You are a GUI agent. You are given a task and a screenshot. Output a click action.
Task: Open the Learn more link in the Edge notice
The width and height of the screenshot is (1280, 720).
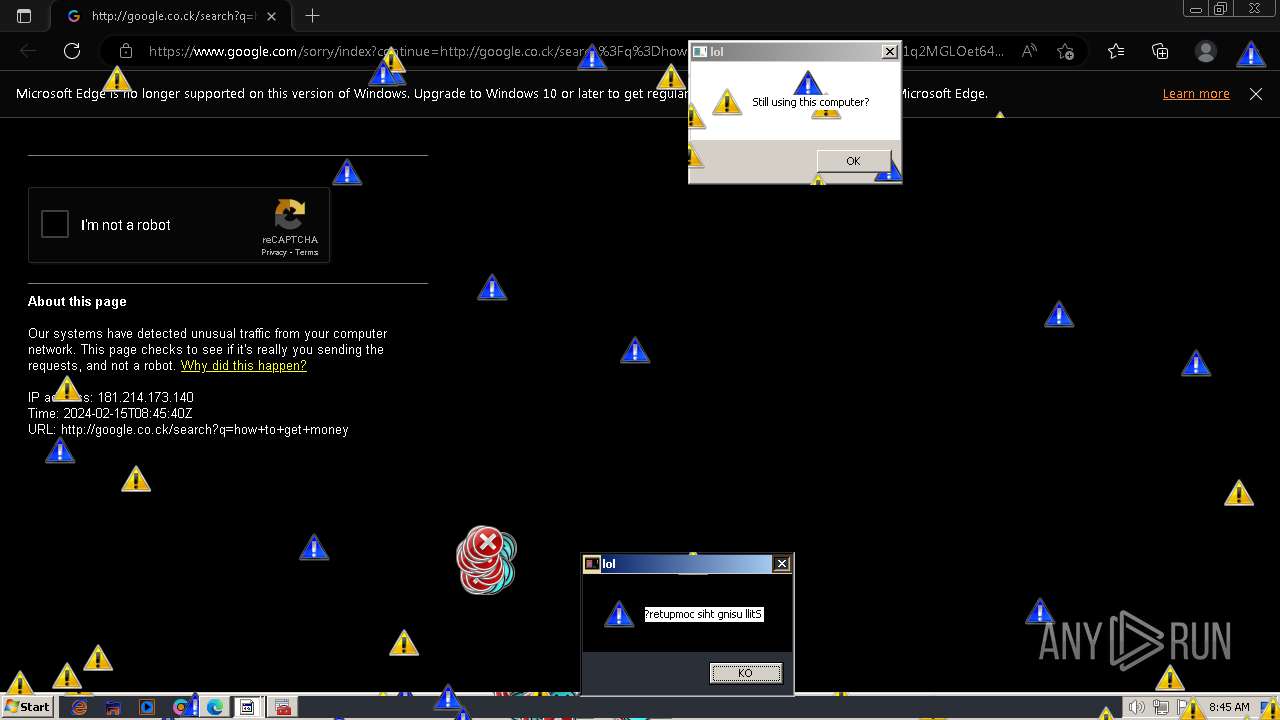pos(1196,94)
